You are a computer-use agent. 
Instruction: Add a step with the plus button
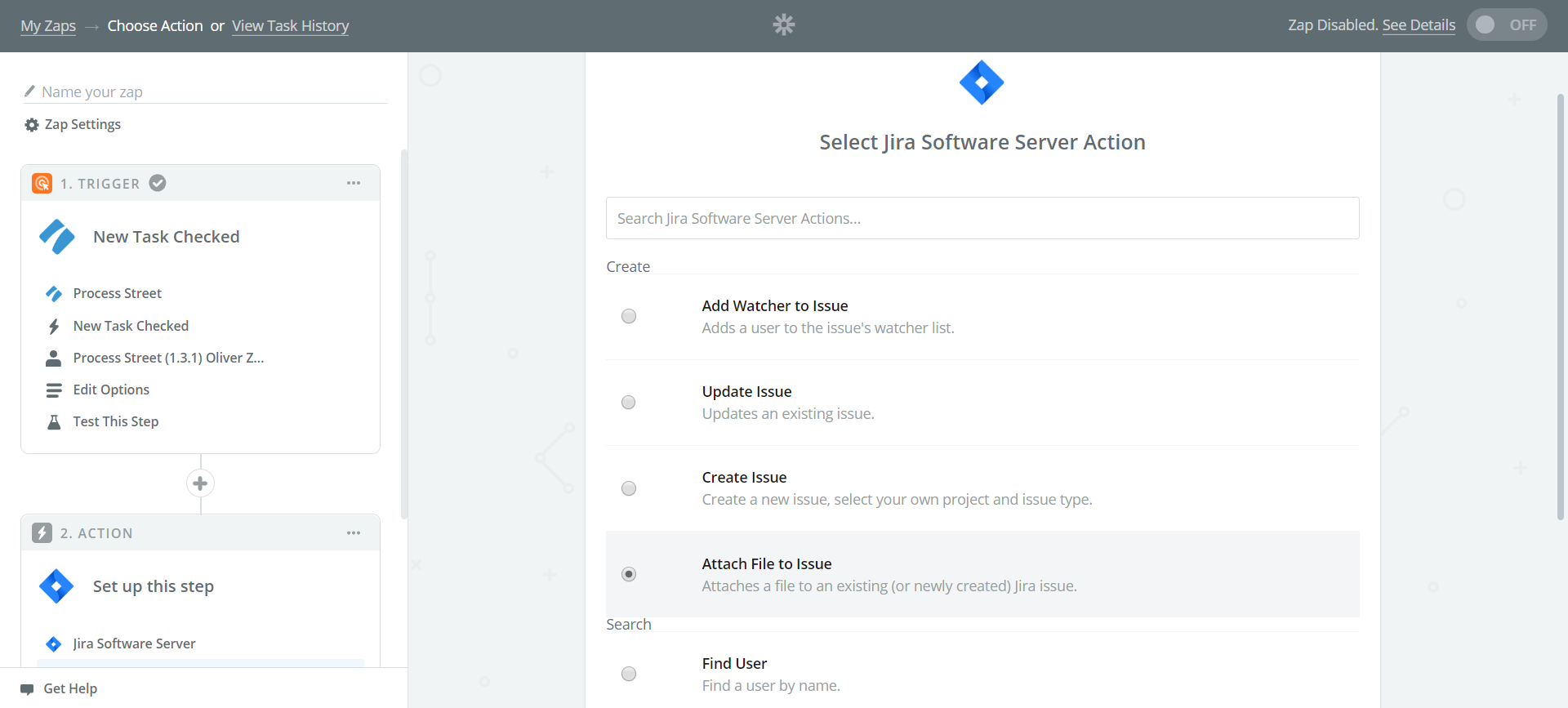[x=200, y=483]
